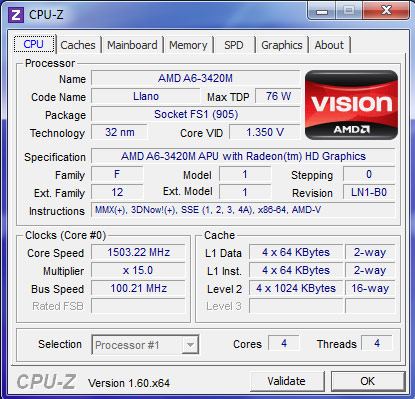Click the Level 2 associativity 16-way
Screen dimensions: 415x399
370,288
